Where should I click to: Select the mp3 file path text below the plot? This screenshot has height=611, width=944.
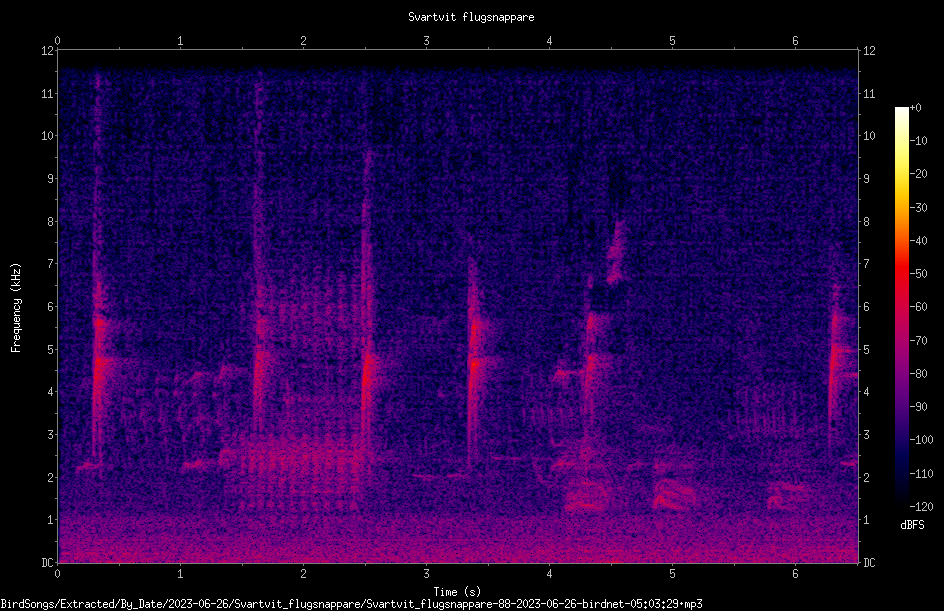[351, 604]
